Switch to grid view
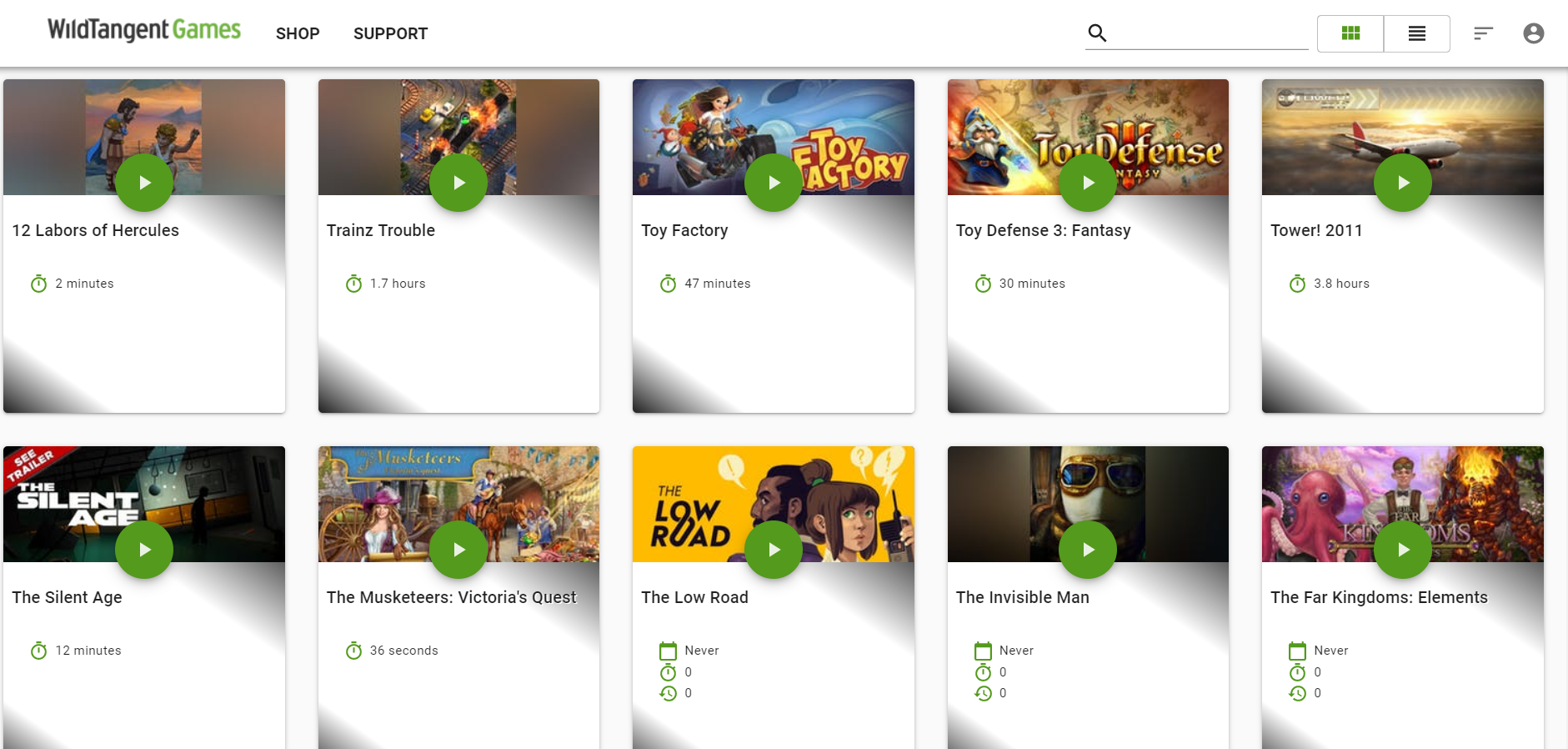 click(1350, 33)
